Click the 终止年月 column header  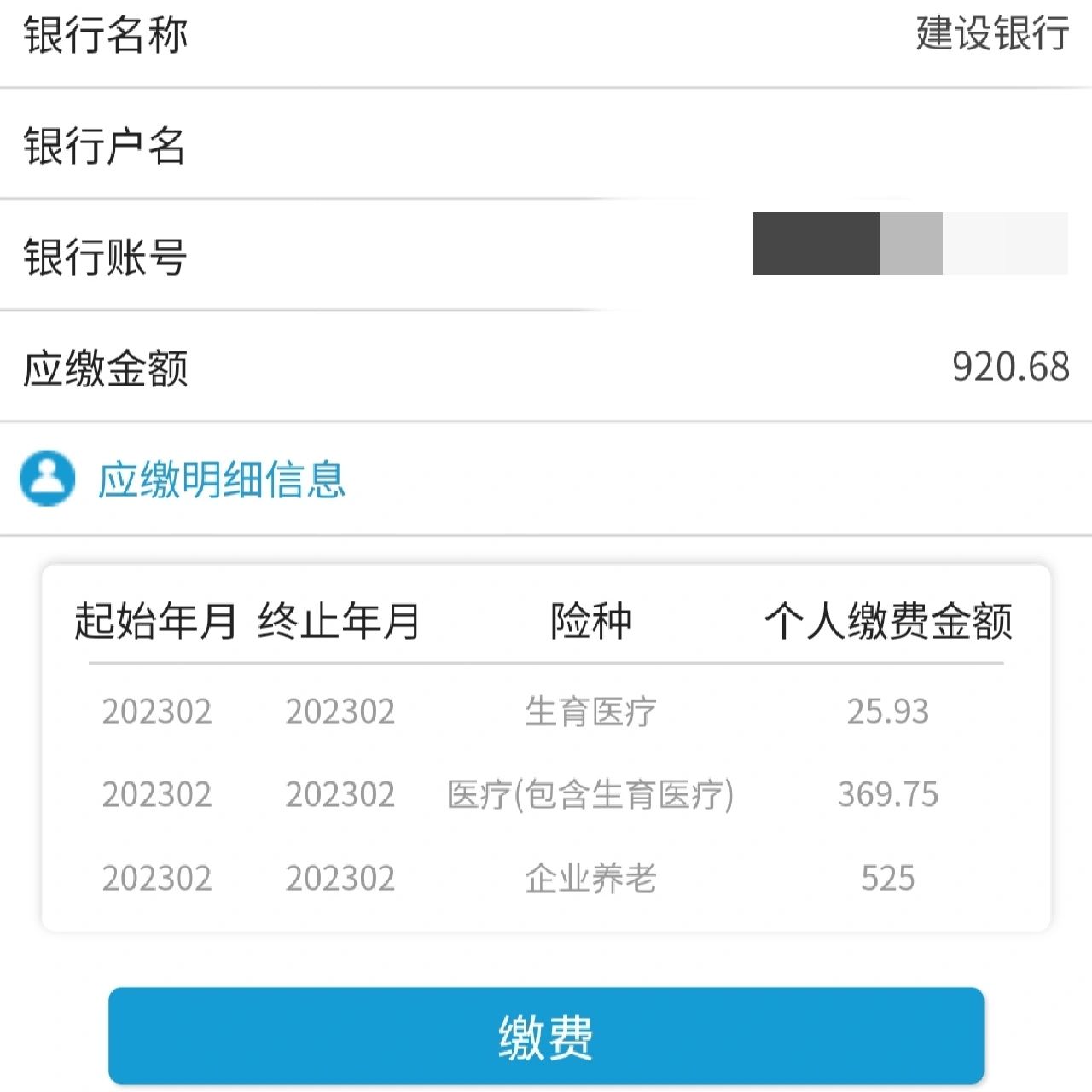[x=339, y=620]
